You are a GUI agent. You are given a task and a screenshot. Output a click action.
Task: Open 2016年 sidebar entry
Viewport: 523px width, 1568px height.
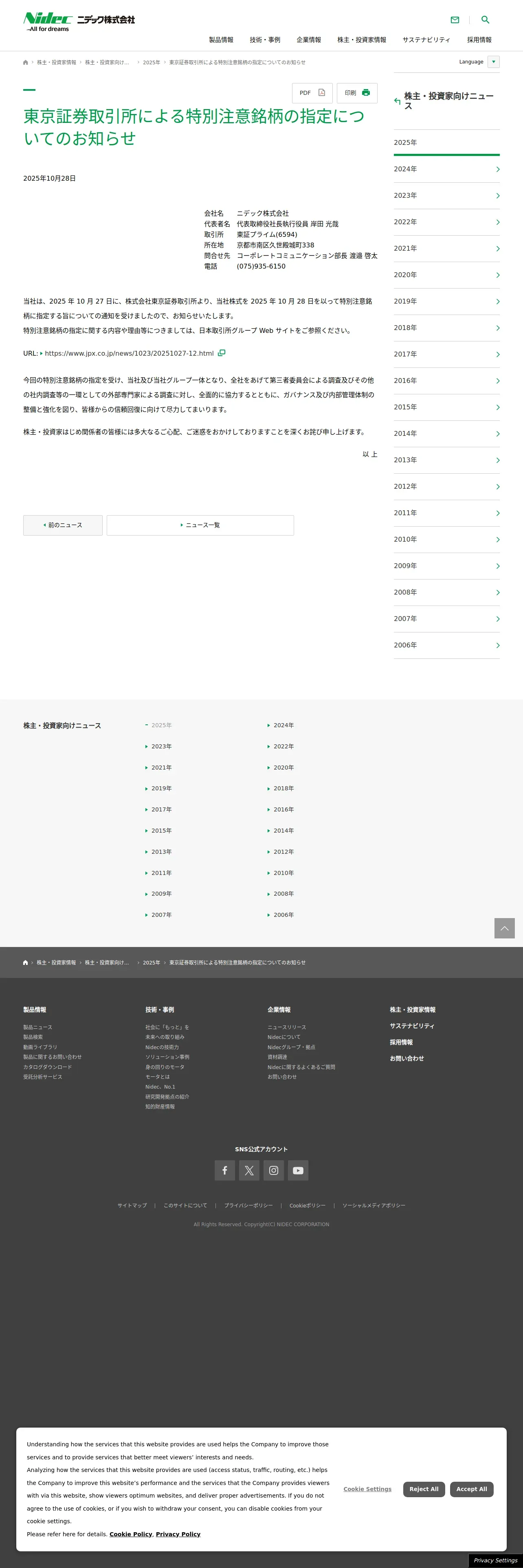click(x=447, y=381)
